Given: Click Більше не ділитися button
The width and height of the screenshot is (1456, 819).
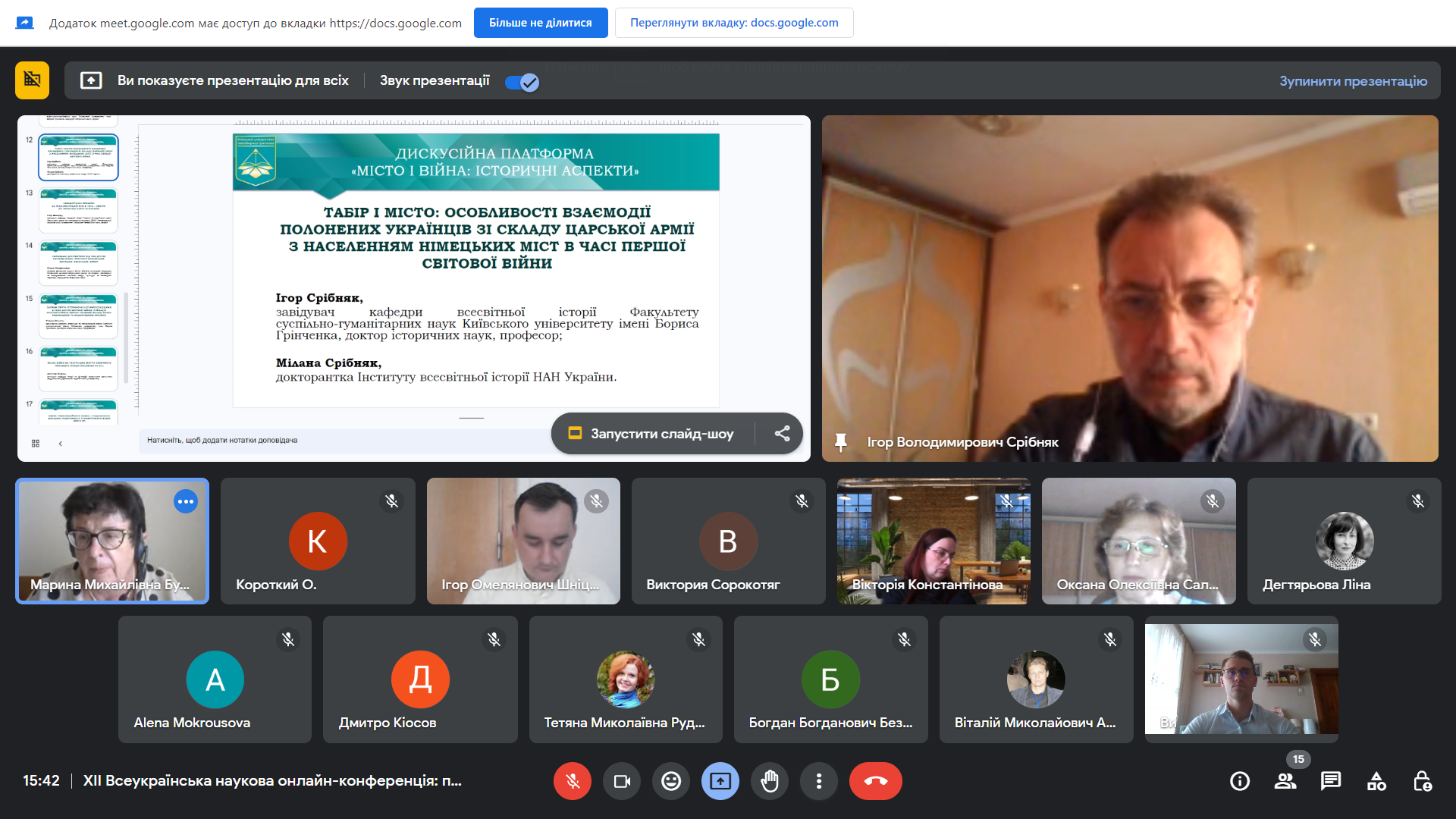Looking at the screenshot, I should [540, 23].
